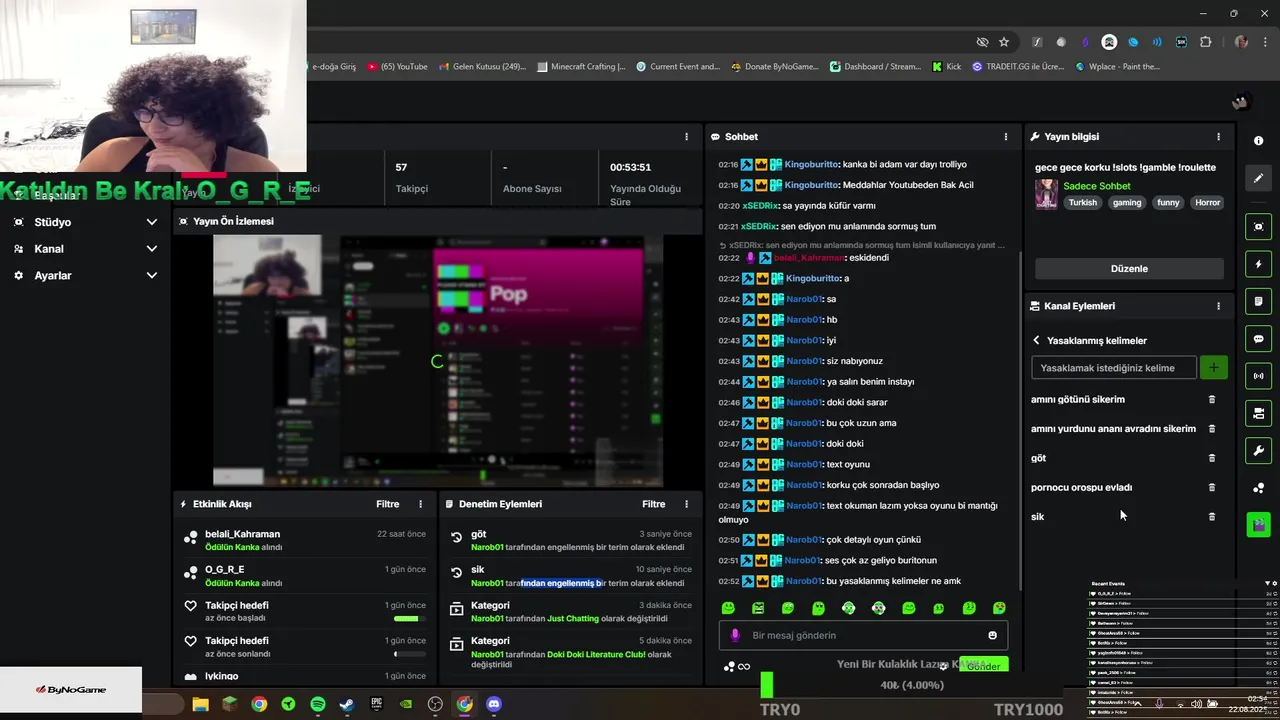
Task: Click the stream preview video thumbnail
Action: (x=437, y=360)
